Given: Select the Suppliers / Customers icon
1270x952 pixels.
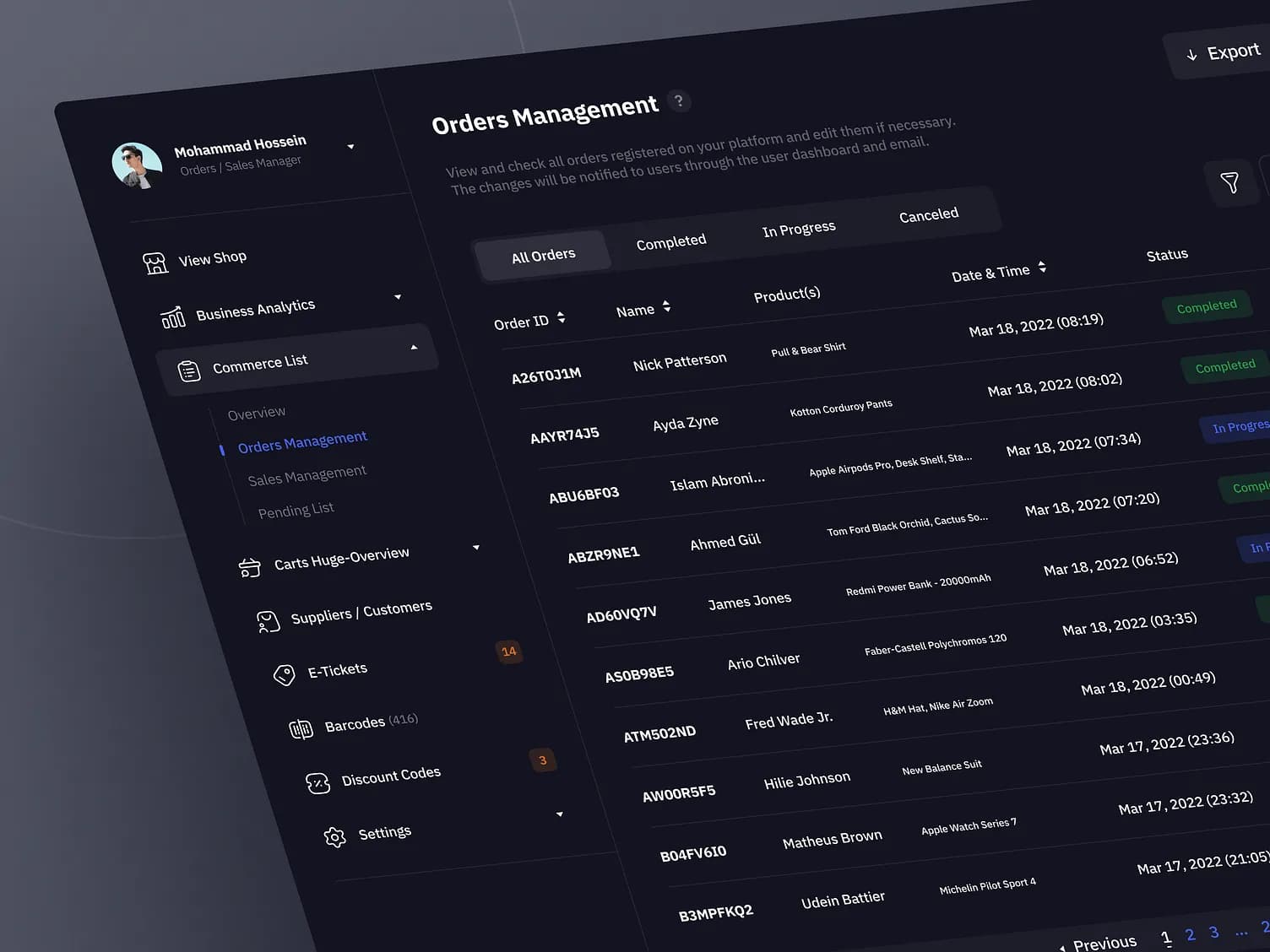Looking at the screenshot, I should pyautogui.click(x=268, y=620).
